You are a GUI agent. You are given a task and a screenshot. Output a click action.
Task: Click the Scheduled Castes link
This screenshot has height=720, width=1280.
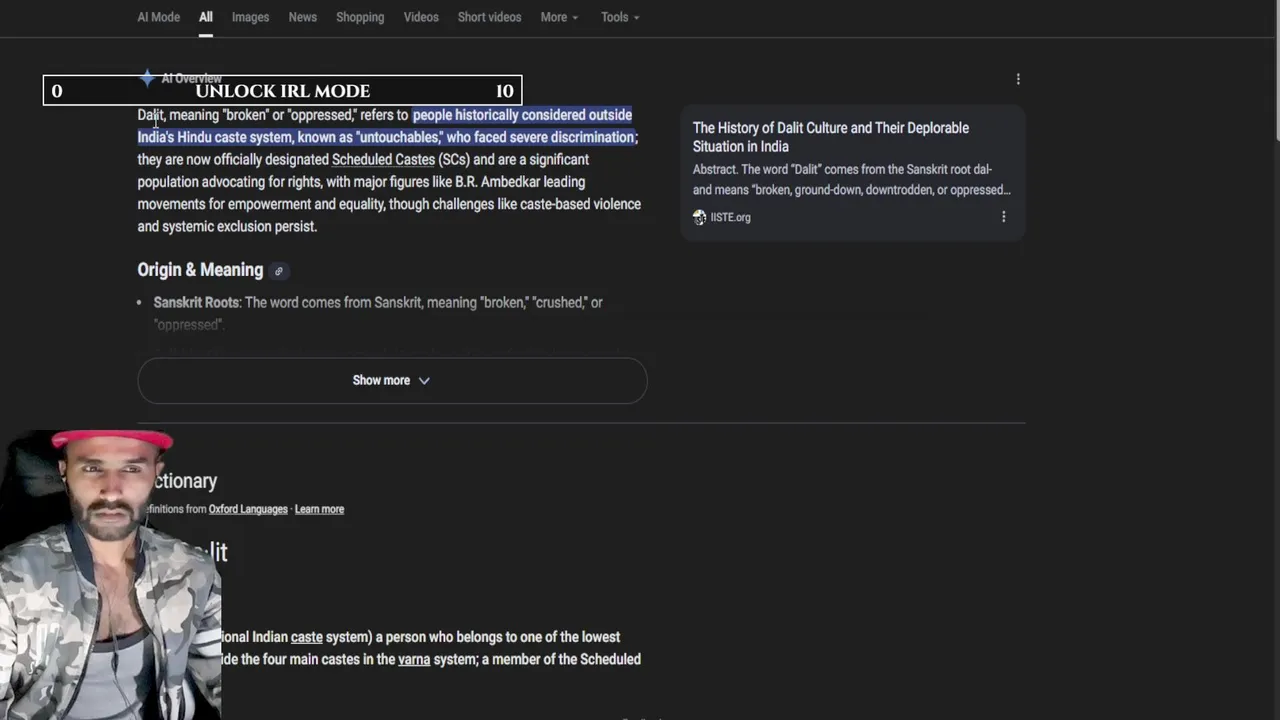pyautogui.click(x=383, y=160)
